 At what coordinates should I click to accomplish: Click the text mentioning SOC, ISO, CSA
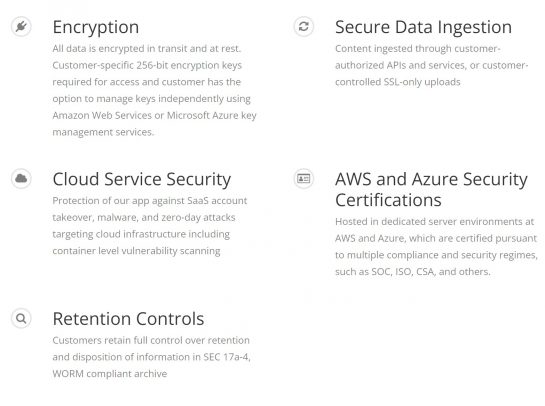tap(437, 246)
